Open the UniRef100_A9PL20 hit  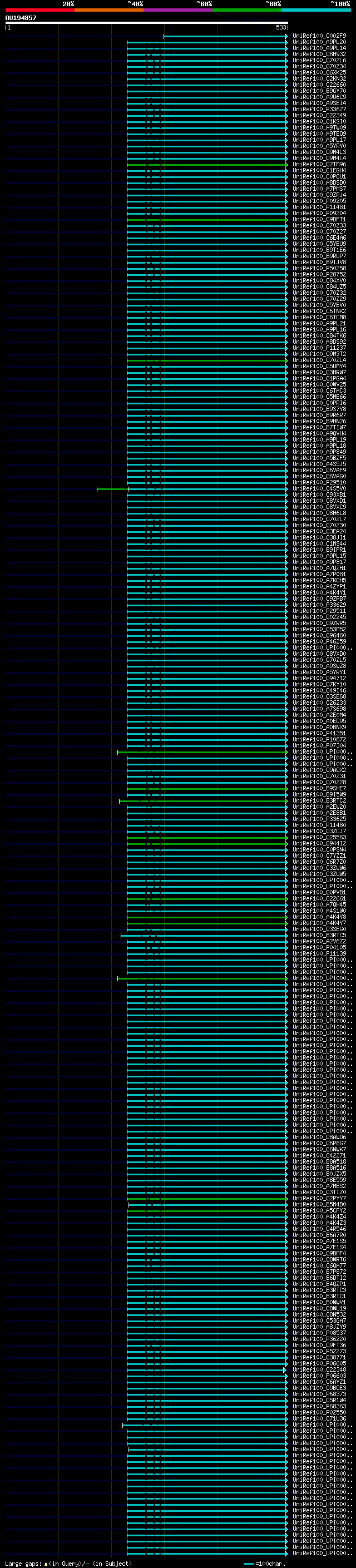coord(319,42)
